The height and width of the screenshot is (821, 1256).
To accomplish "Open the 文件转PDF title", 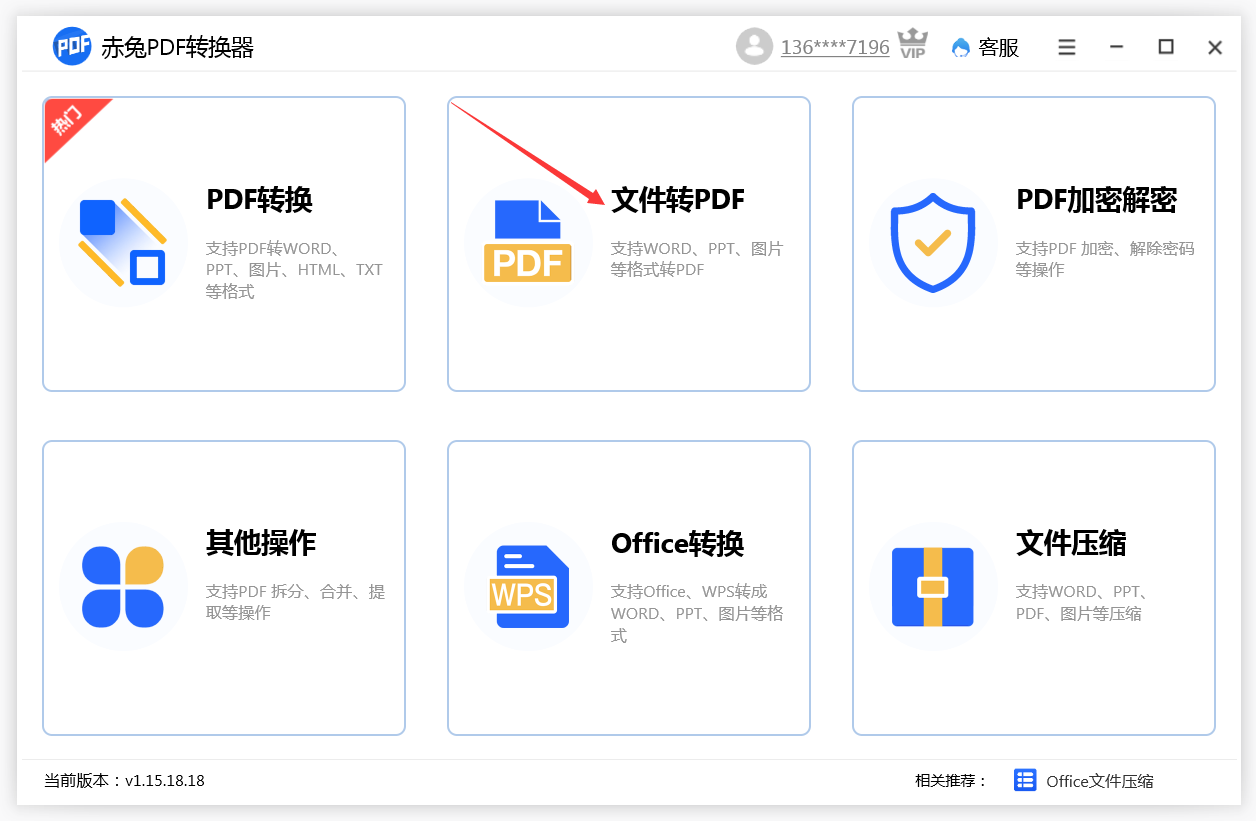I will (678, 200).
